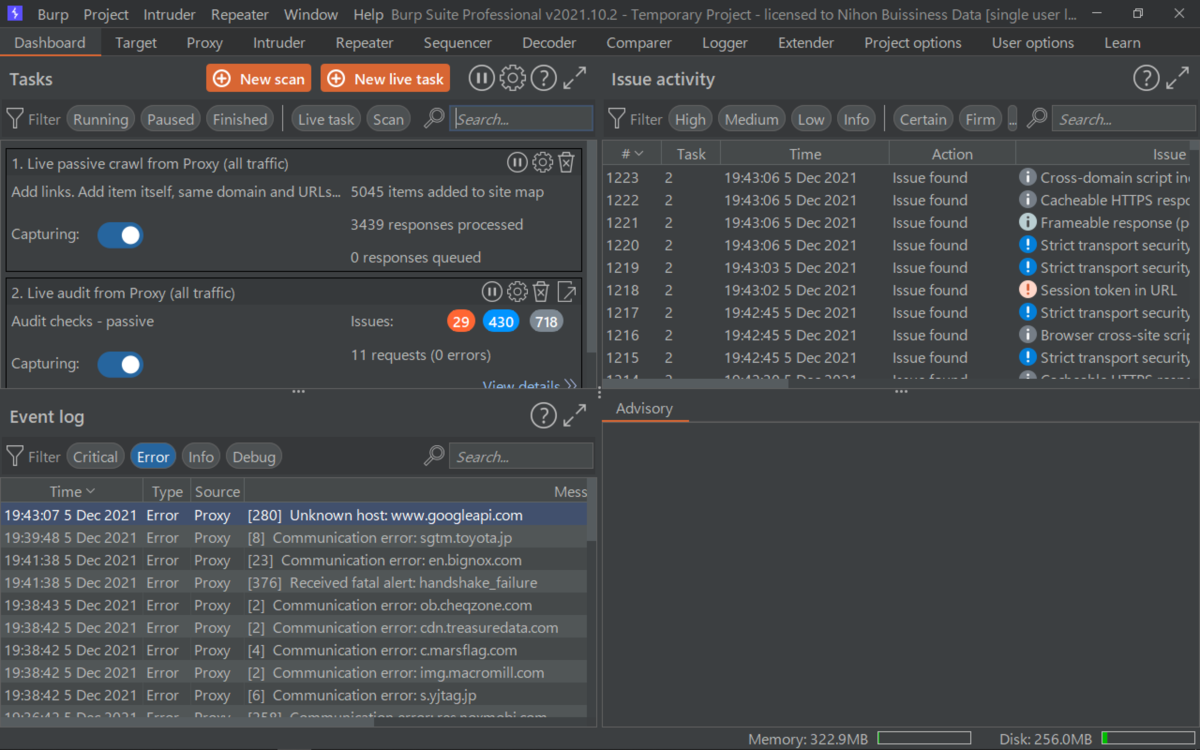Open Live audit task in new window
Screen dimensions: 1200x750
click(566, 292)
